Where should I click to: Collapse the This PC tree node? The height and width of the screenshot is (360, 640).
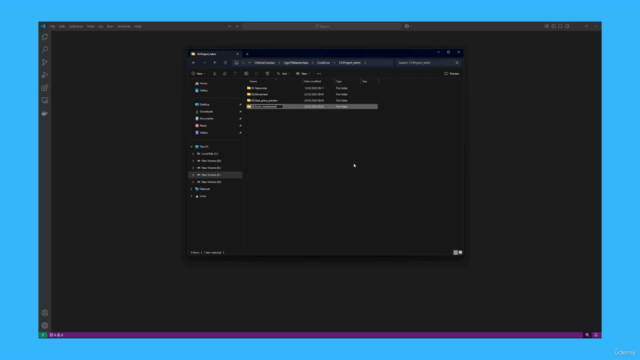(191, 147)
